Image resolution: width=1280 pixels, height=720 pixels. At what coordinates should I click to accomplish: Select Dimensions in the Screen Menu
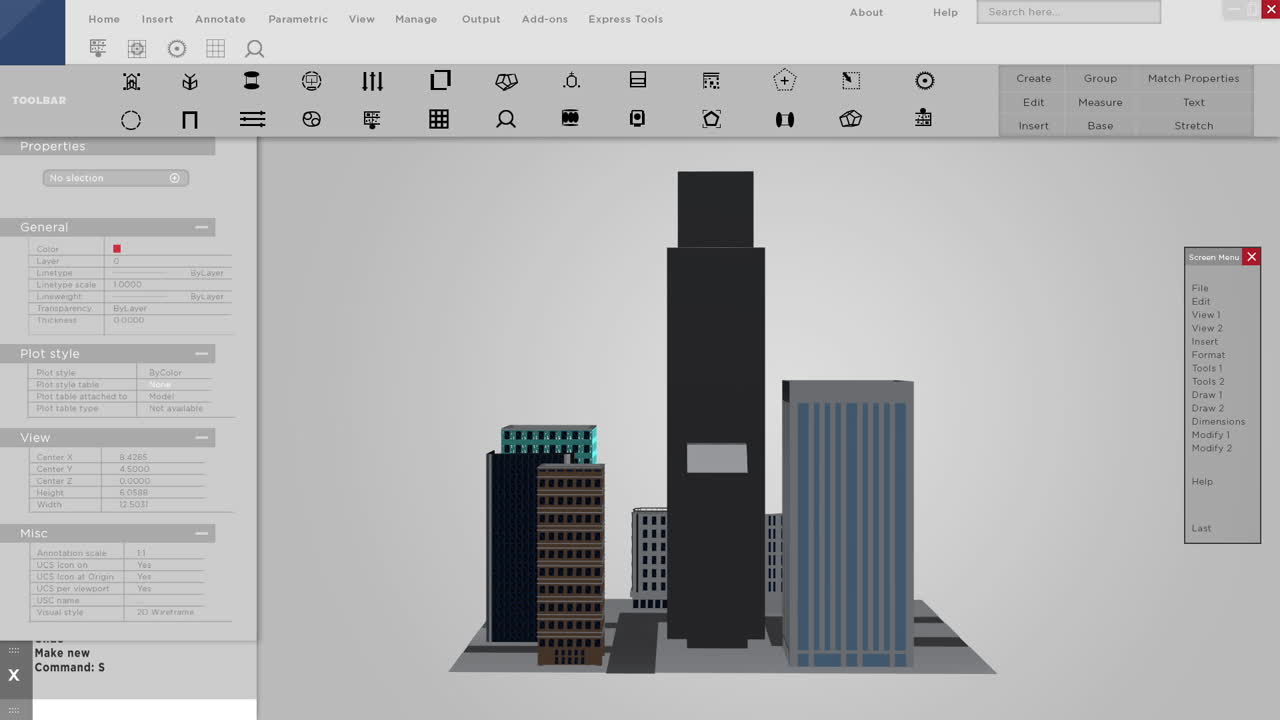(1218, 422)
